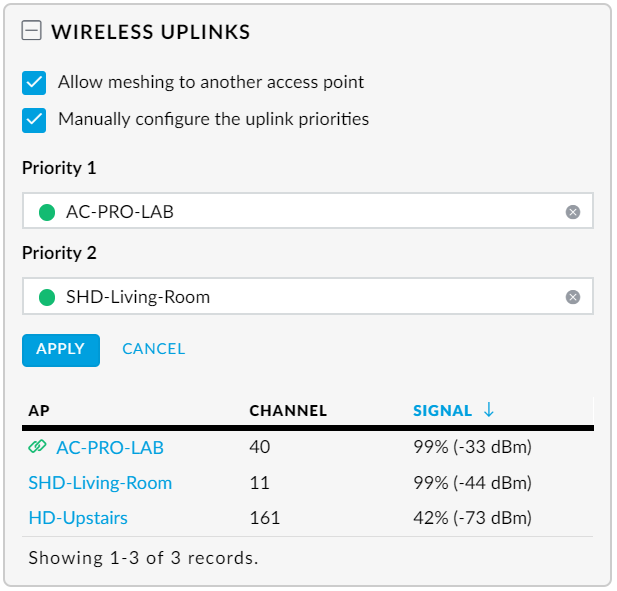Sort the table by Signal column
This screenshot has width=617, height=591.
[x=442, y=411]
